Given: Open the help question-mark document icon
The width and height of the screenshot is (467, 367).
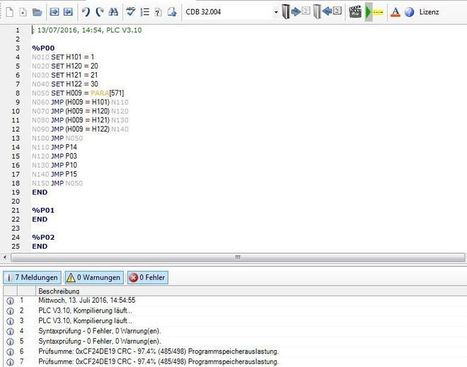Looking at the screenshot, I should [x=158, y=12].
